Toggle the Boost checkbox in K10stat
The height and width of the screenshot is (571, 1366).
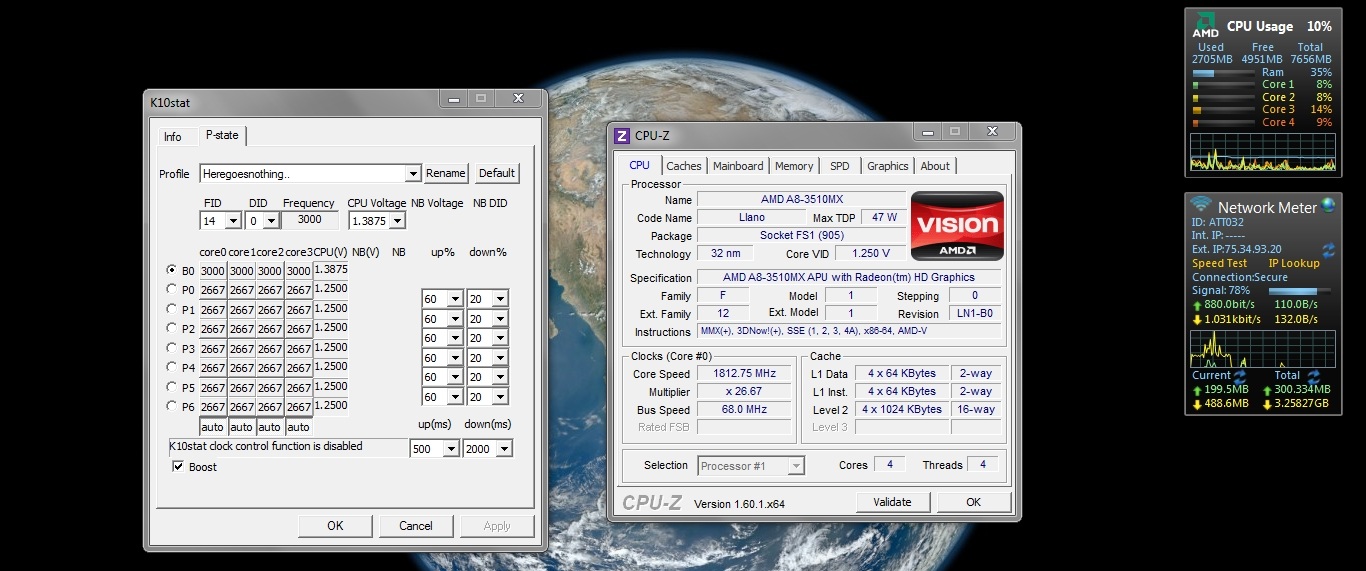coord(178,467)
